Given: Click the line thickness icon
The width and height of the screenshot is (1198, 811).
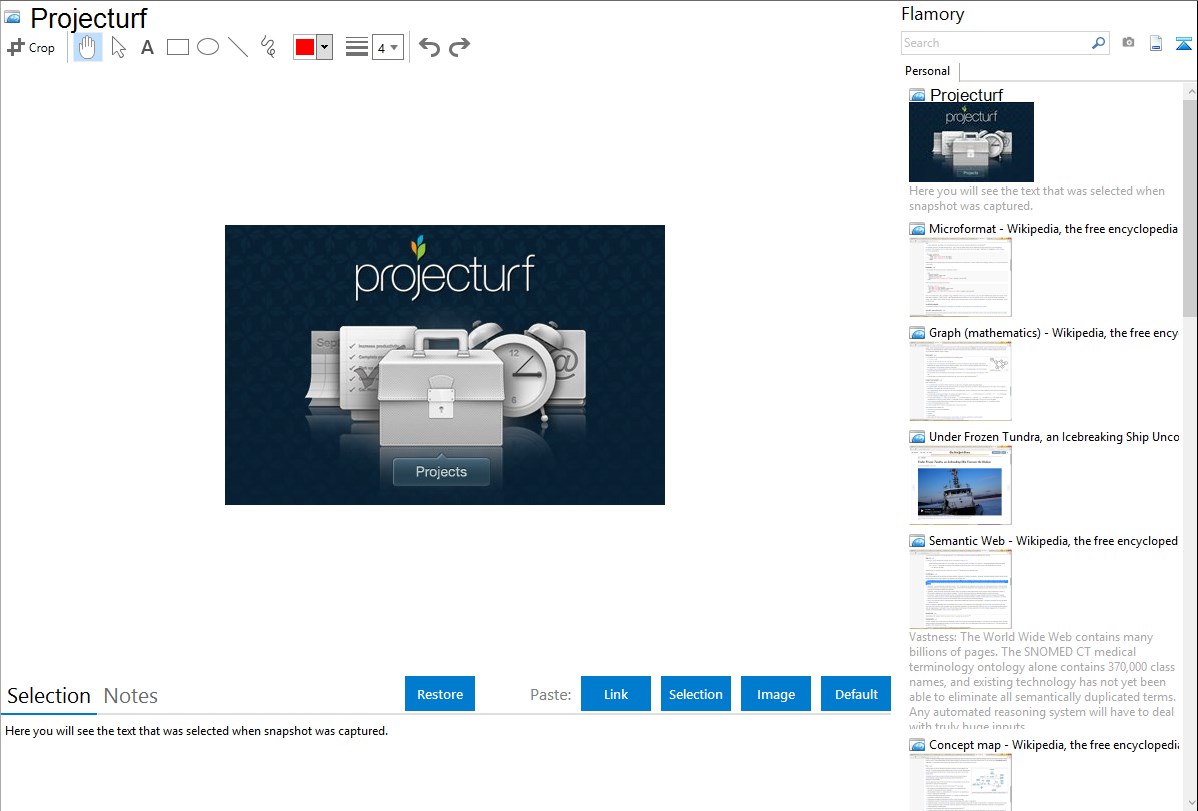Looking at the screenshot, I should coord(357,47).
